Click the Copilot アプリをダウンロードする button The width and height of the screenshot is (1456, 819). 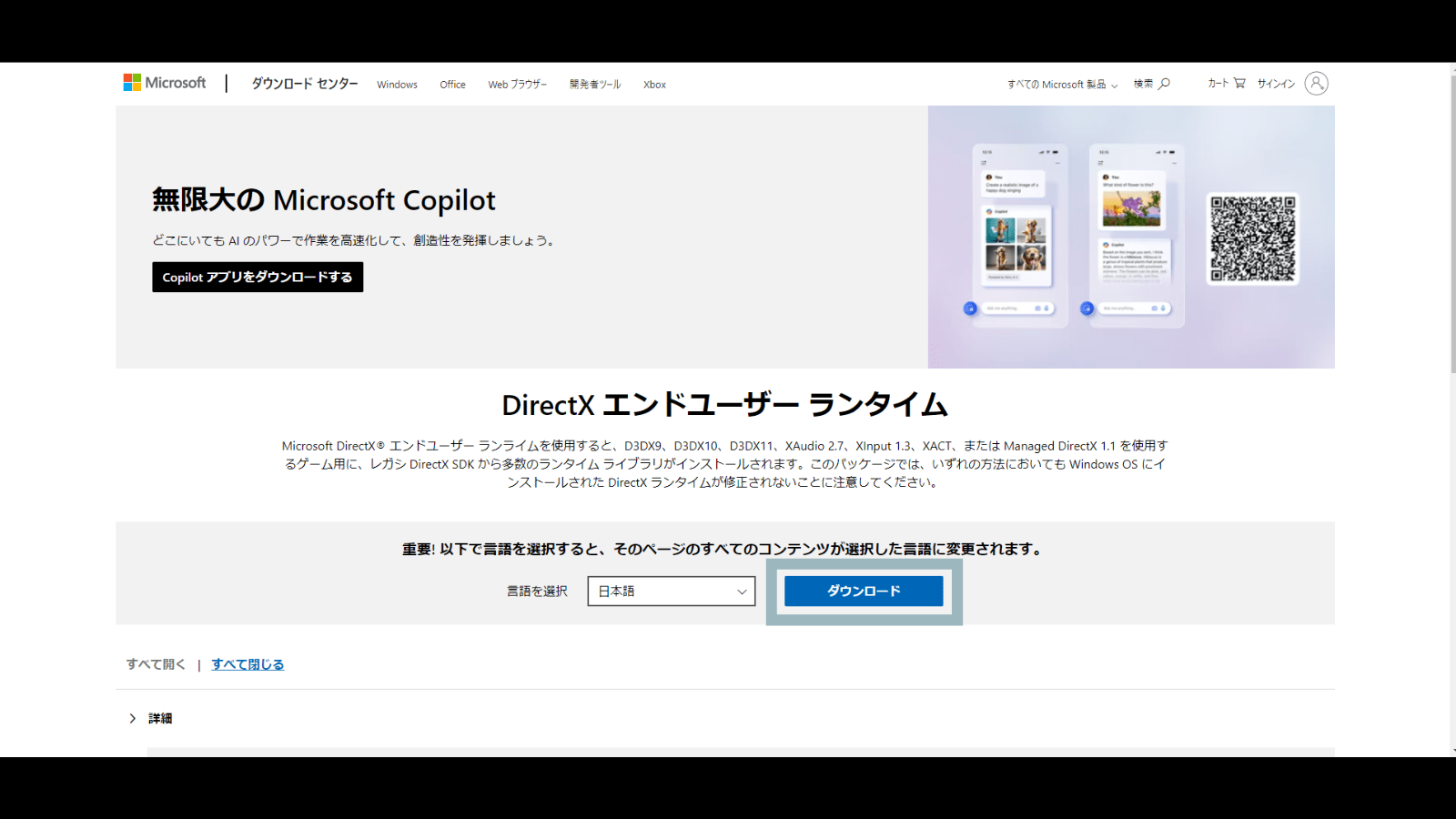click(258, 277)
